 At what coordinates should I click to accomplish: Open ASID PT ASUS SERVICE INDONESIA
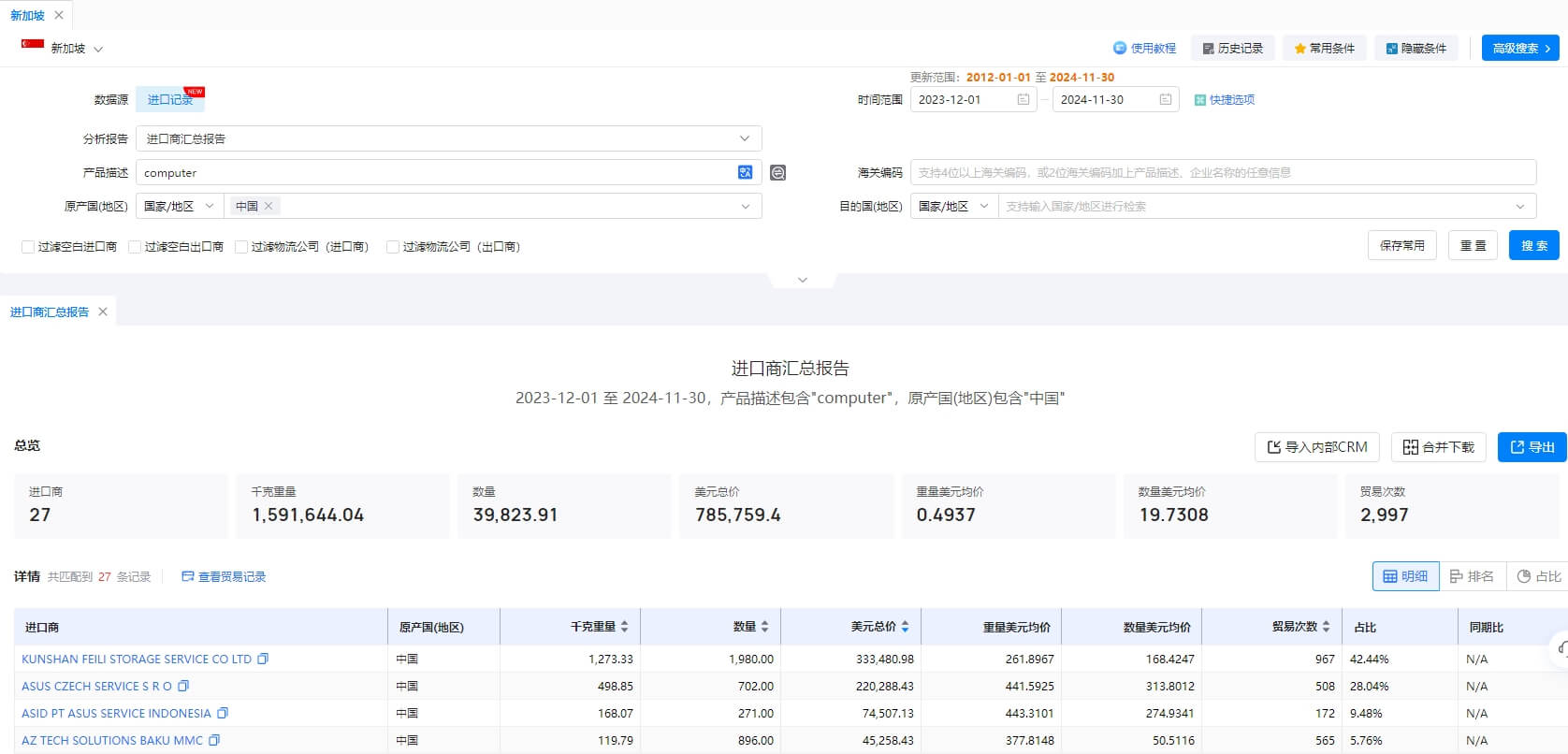[117, 713]
